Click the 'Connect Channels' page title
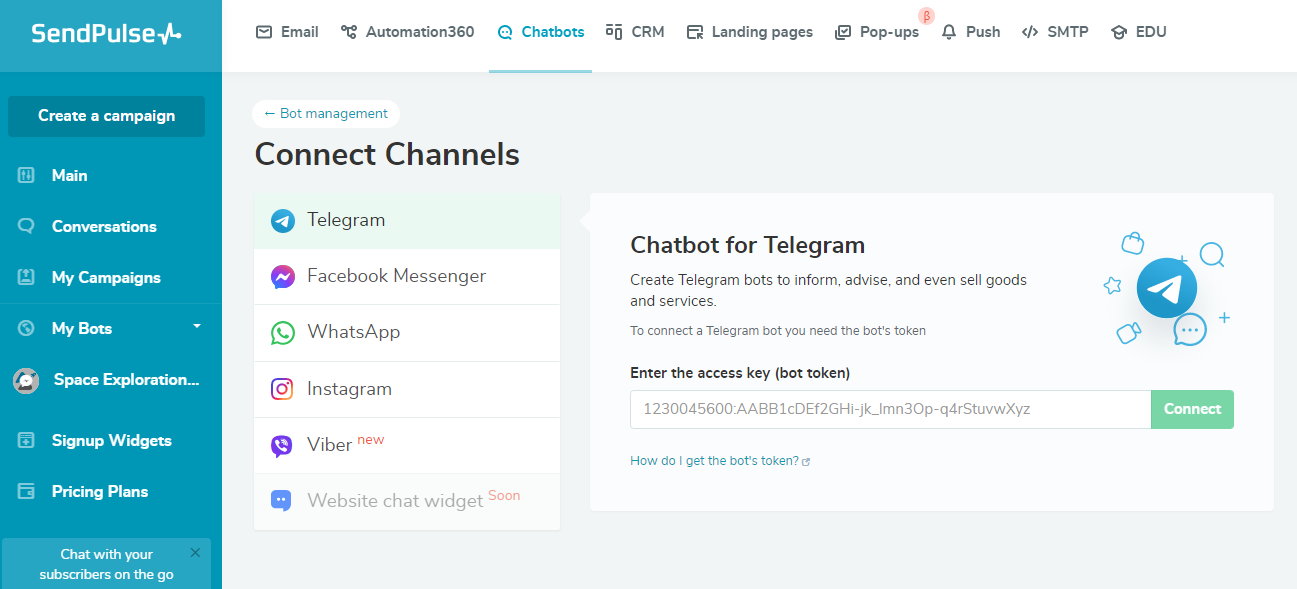1297x589 pixels. (387, 154)
